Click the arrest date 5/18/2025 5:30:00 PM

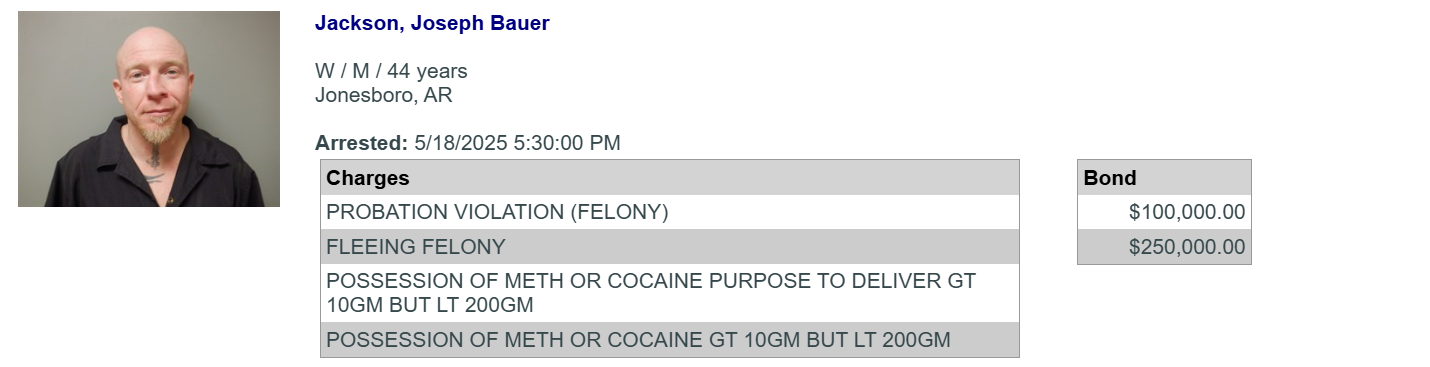(x=517, y=143)
